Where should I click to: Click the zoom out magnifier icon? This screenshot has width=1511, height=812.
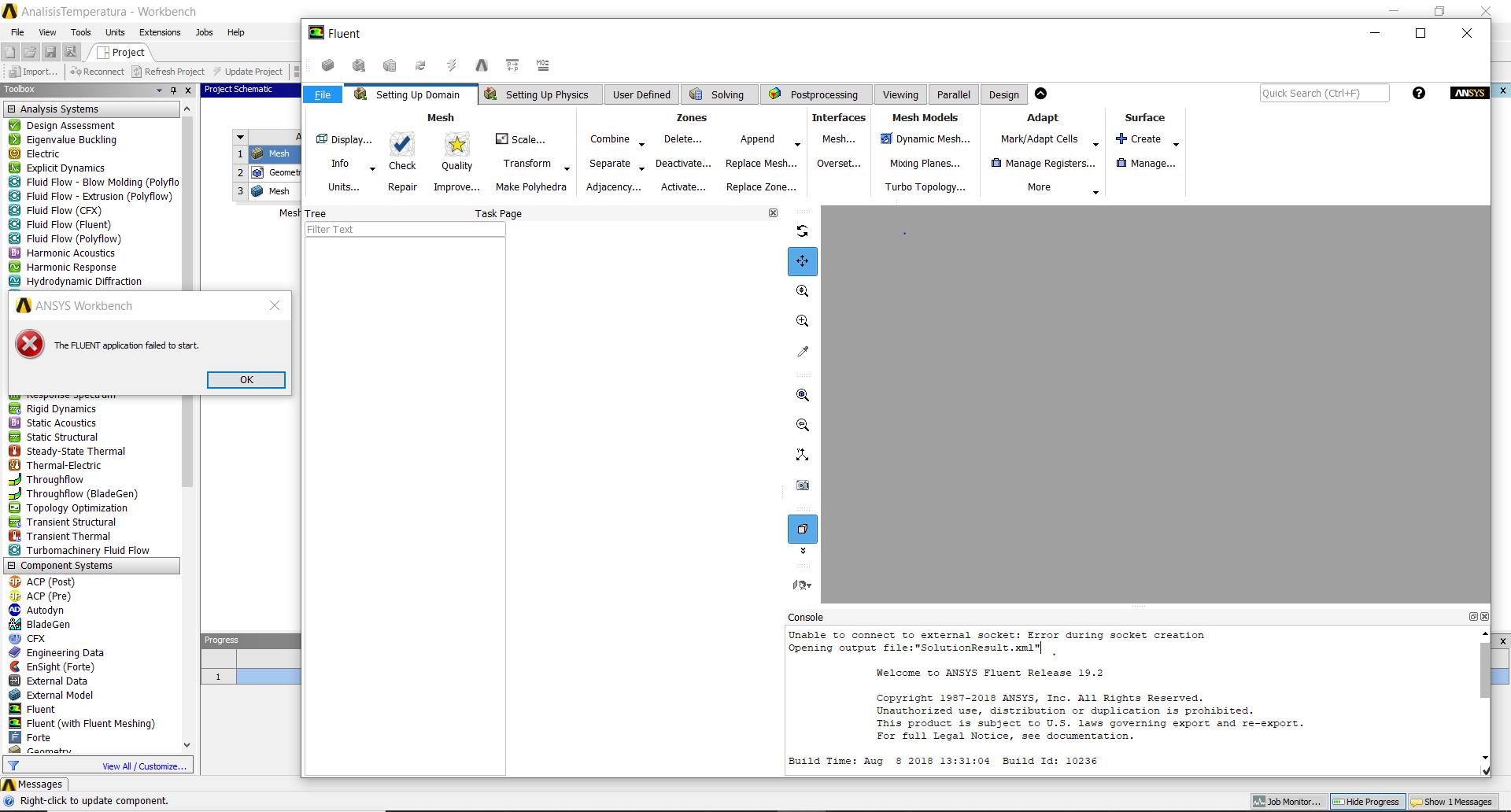tap(802, 425)
